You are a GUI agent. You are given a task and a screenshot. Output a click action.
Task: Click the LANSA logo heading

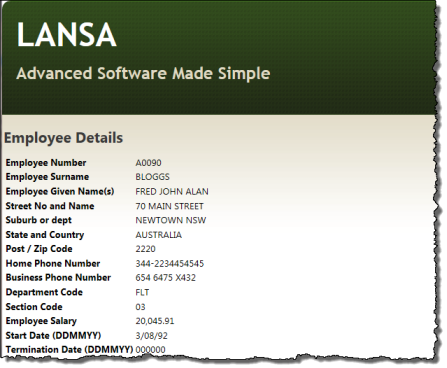tap(67, 35)
